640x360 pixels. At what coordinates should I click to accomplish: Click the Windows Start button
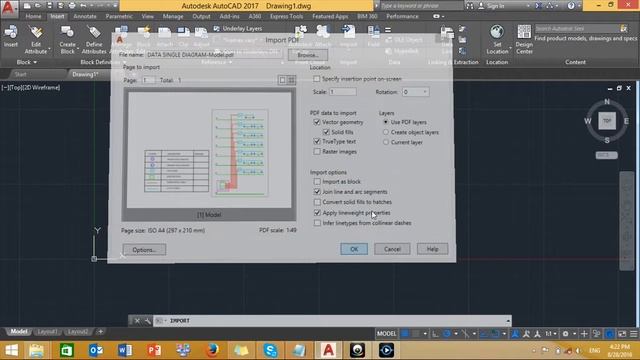[x=11, y=350]
